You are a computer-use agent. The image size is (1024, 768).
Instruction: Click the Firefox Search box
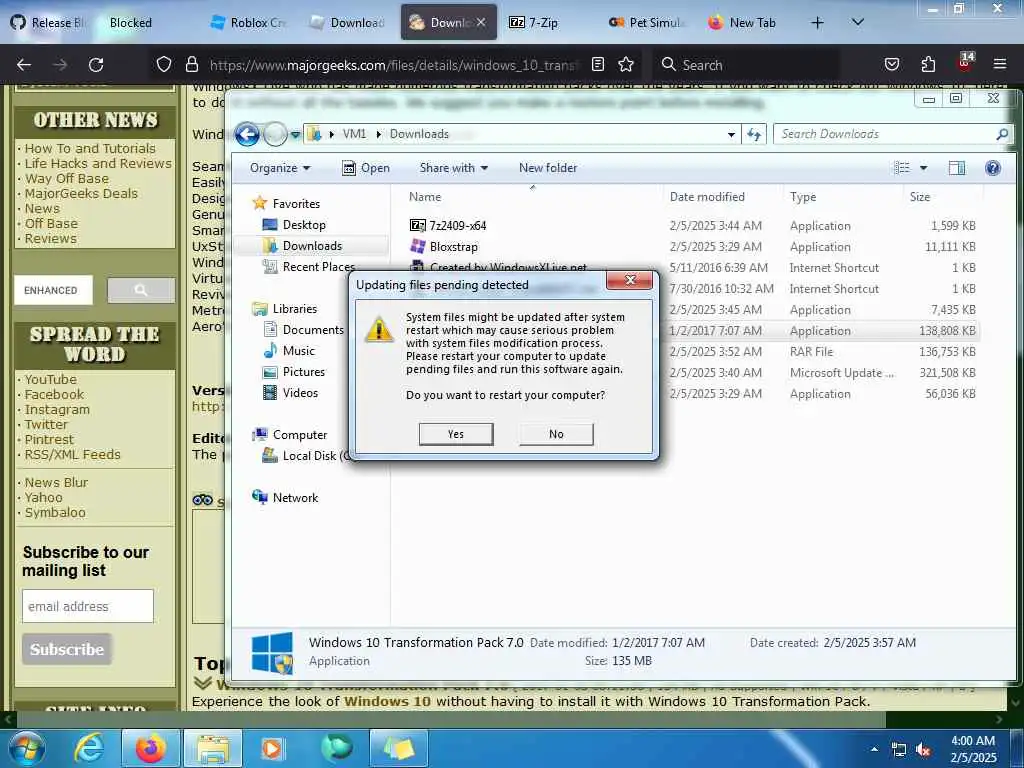[x=746, y=65]
